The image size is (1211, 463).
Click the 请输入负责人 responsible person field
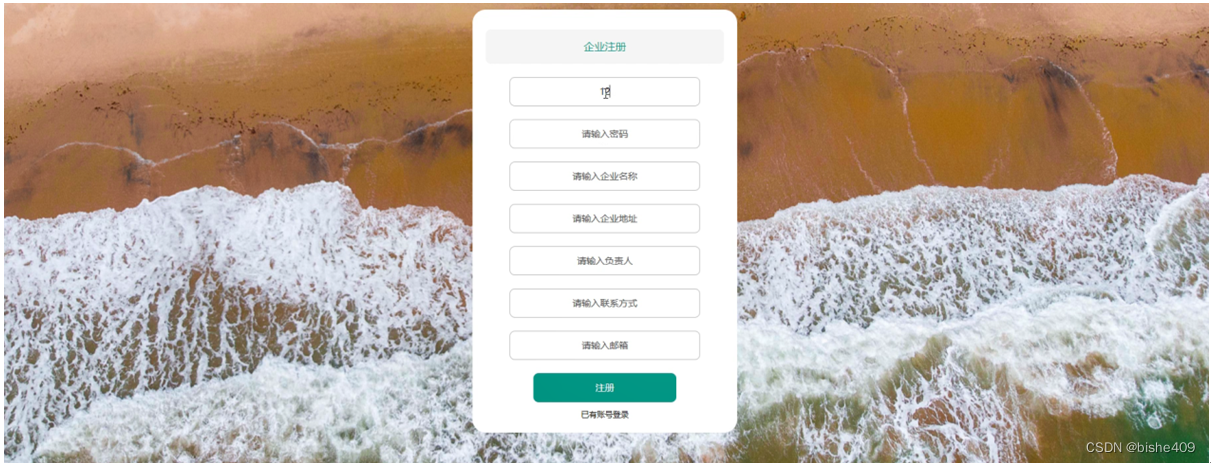pyautogui.click(x=605, y=261)
